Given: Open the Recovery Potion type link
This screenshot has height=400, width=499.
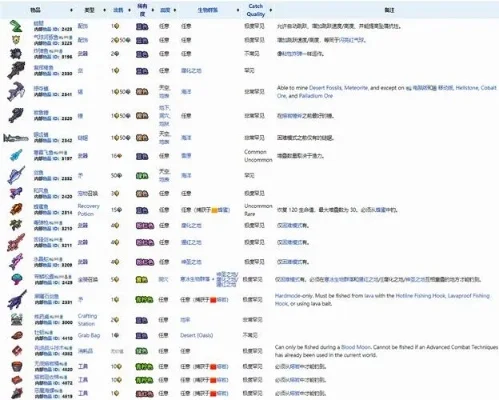Looking at the screenshot, I should click(x=88, y=210).
